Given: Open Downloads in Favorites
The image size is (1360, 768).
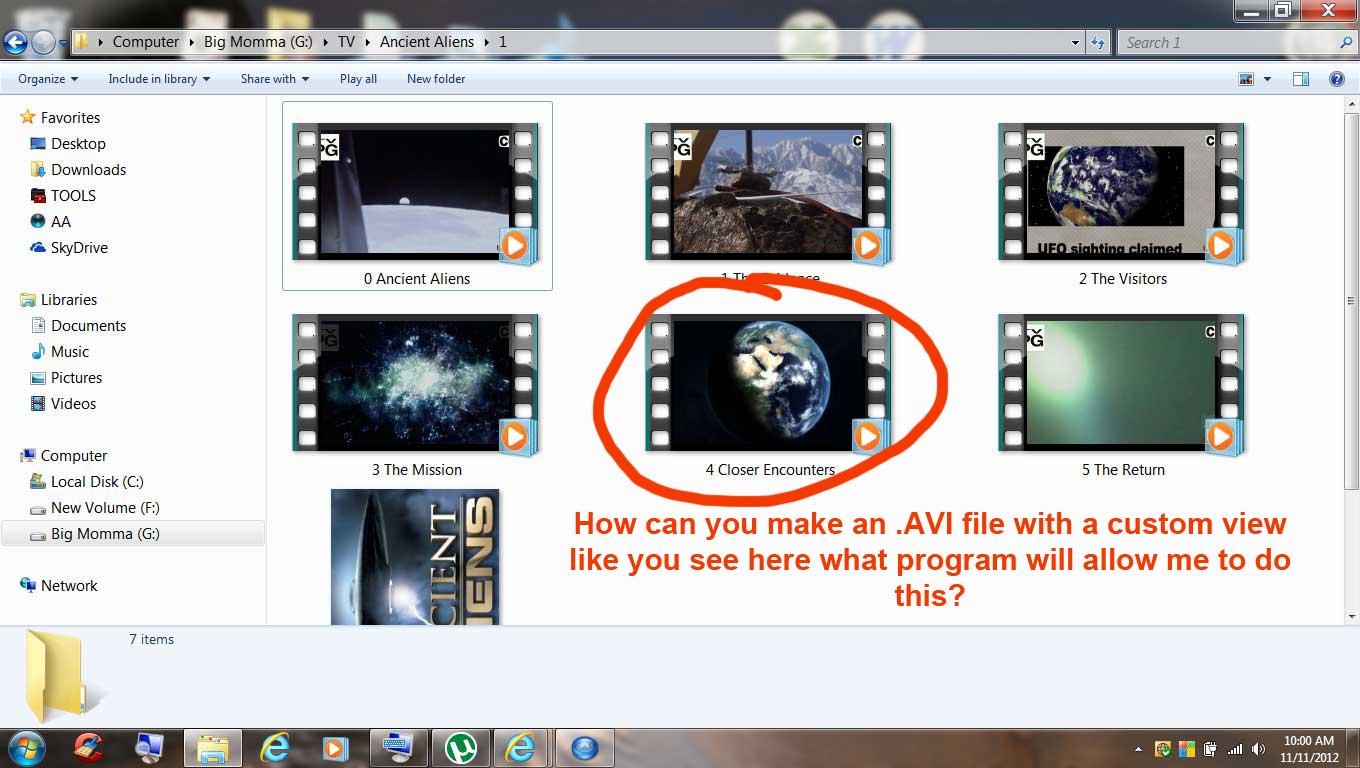Looking at the screenshot, I should [88, 170].
